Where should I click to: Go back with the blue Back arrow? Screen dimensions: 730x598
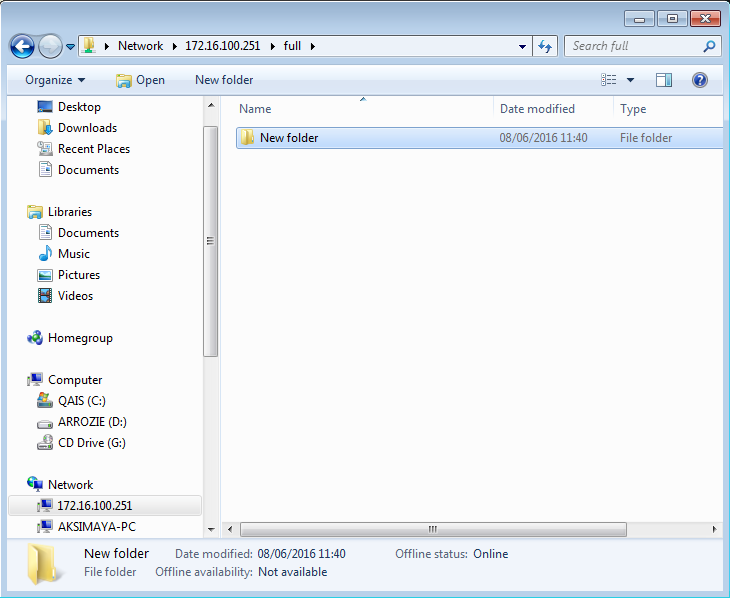(x=22, y=46)
